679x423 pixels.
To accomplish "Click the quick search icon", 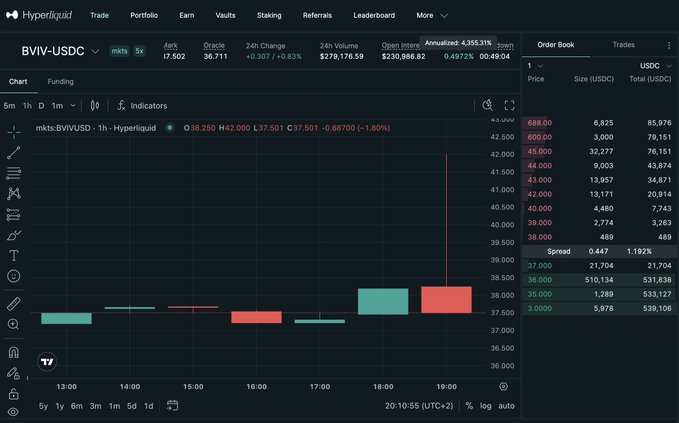I will (x=488, y=105).
